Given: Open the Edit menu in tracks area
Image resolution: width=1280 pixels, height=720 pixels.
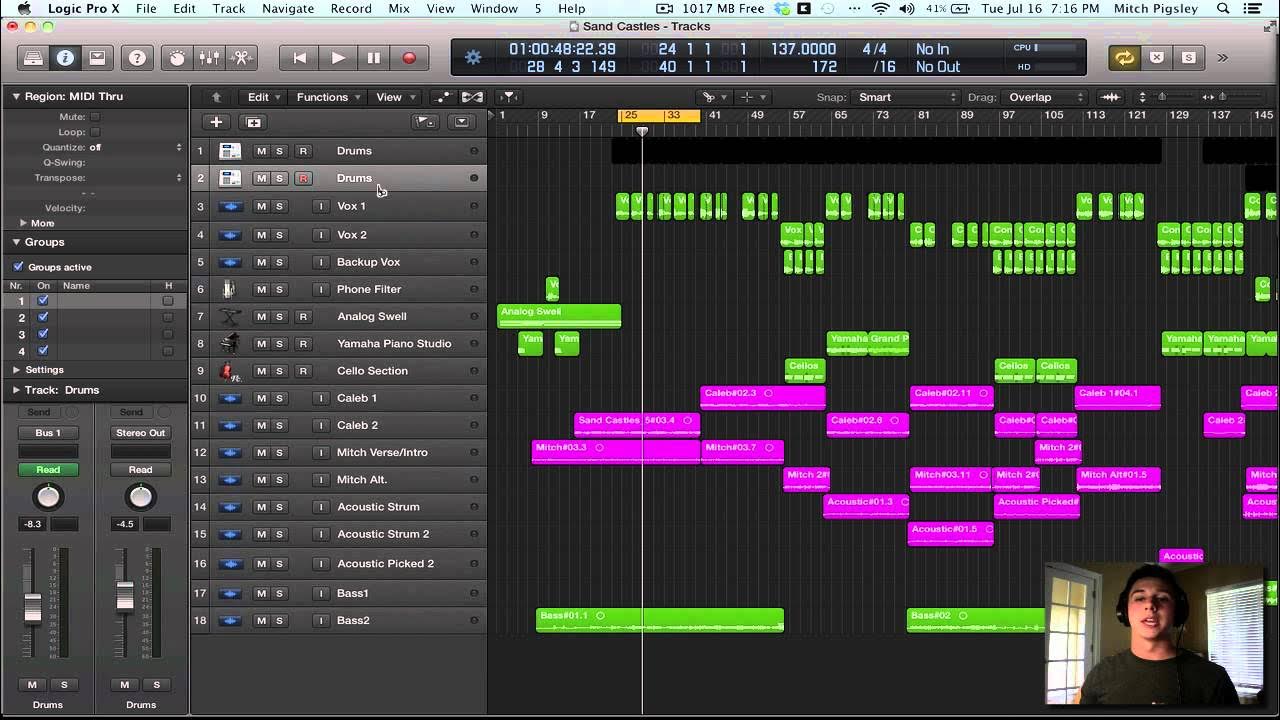Looking at the screenshot, I should click(x=263, y=97).
